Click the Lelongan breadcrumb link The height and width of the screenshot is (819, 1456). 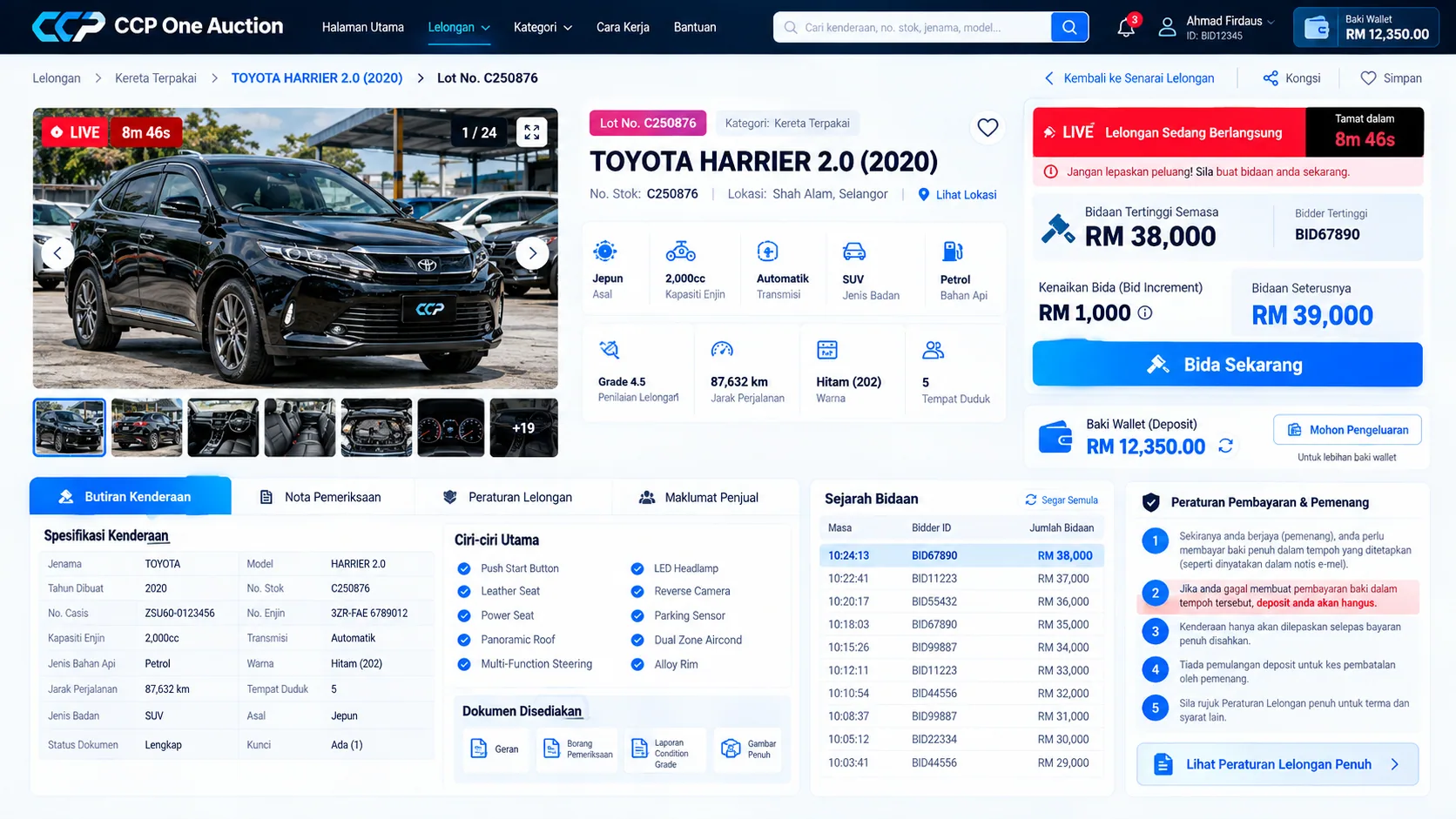(57, 78)
